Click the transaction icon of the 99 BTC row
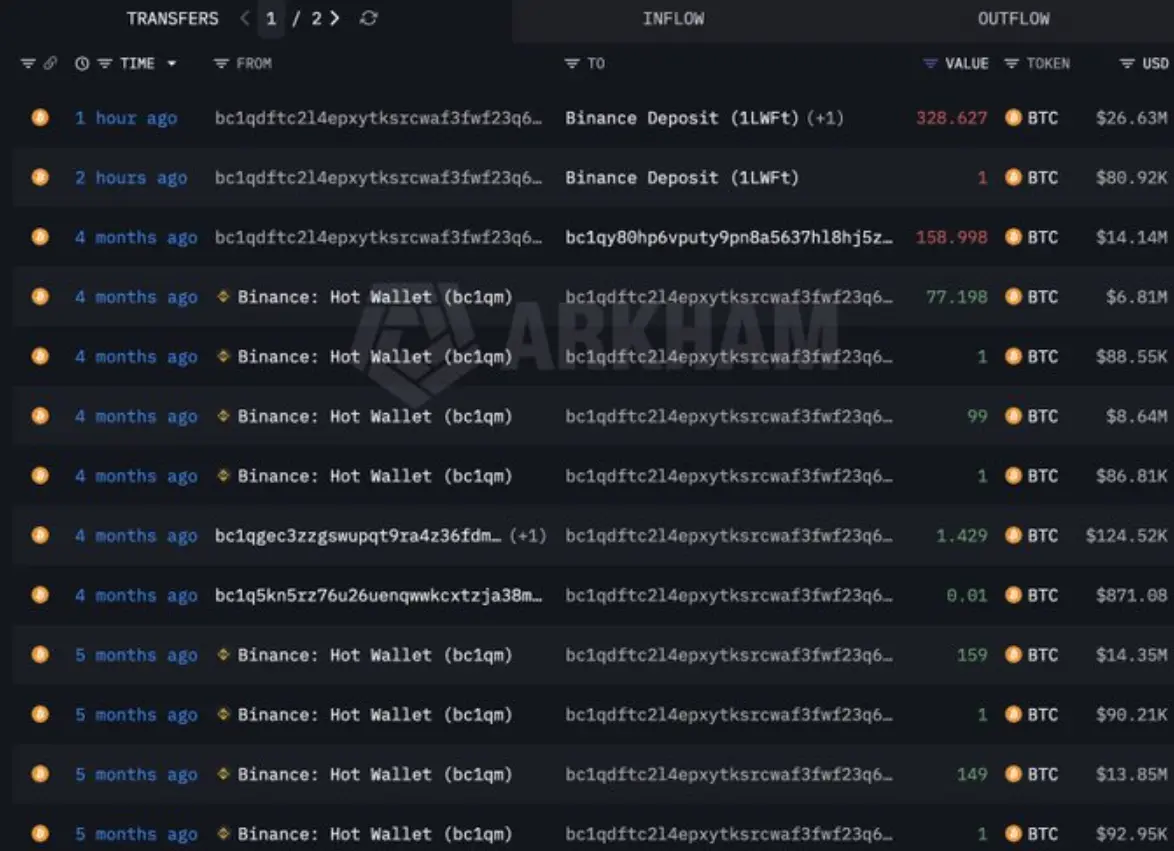Image resolution: width=1174 pixels, height=851 pixels. pos(40,416)
